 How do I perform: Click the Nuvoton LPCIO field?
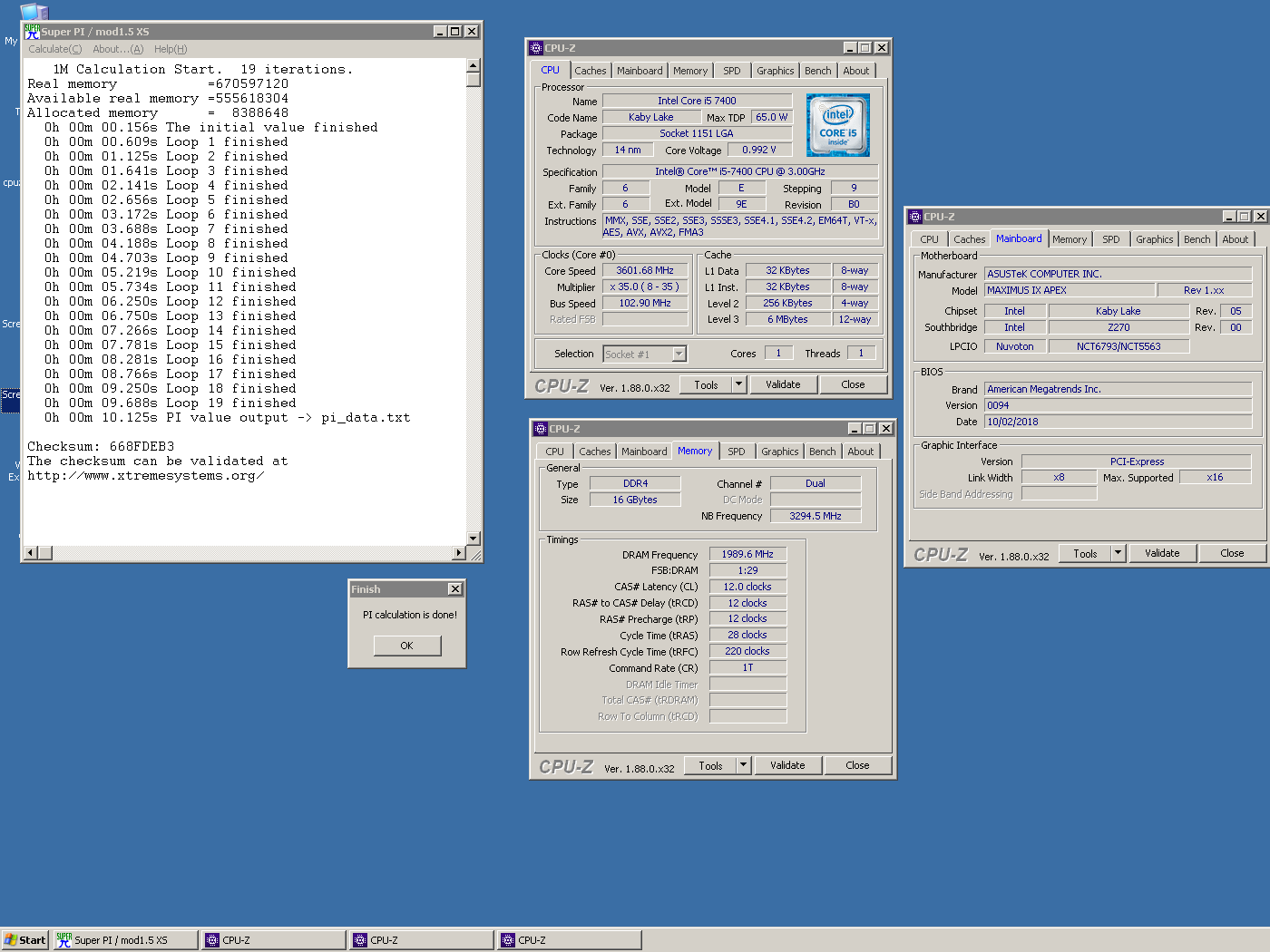[1014, 346]
